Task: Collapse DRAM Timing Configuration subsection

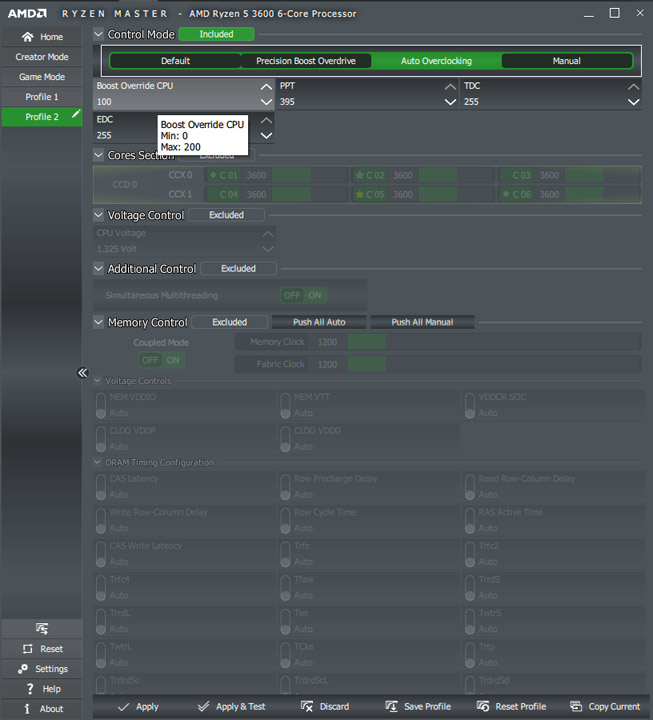Action: click(97, 462)
